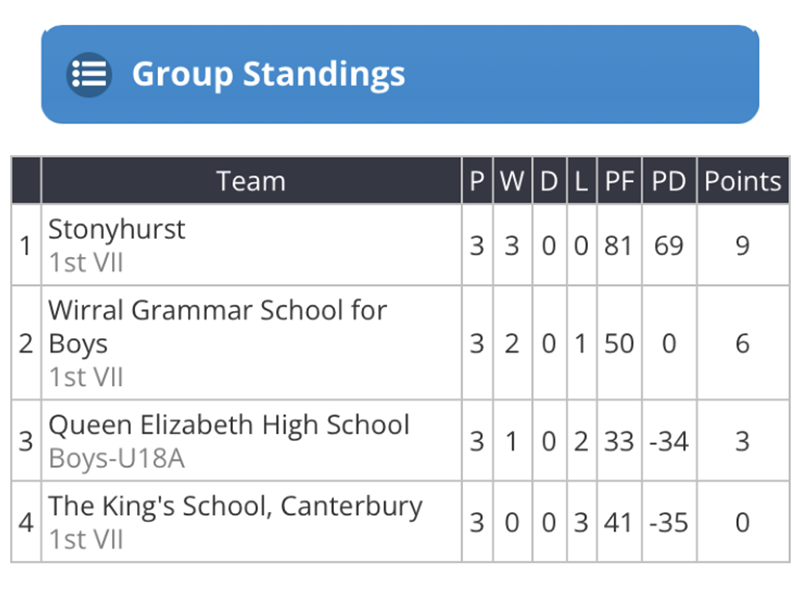Click the Points column header
This screenshot has width=800, height=600.
coord(743,181)
